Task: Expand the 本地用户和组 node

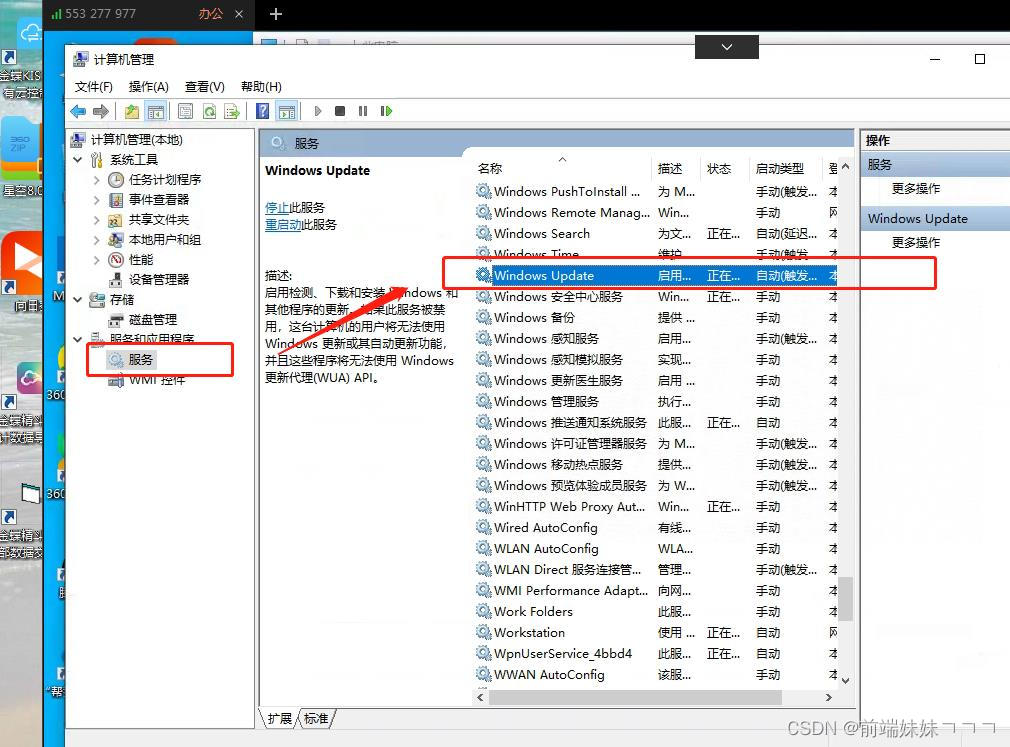Action: point(97,240)
